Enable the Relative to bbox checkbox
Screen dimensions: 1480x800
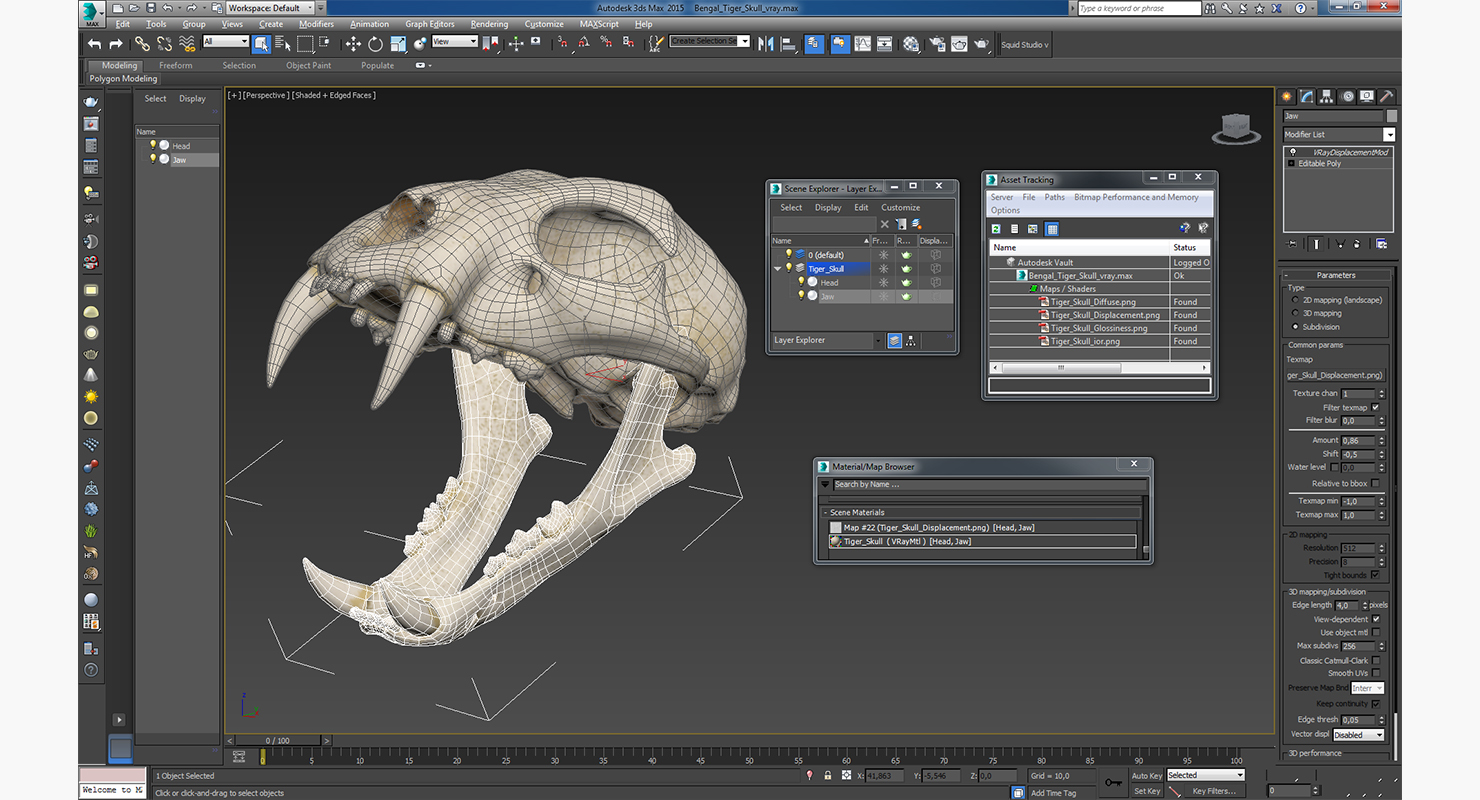coord(1376,483)
